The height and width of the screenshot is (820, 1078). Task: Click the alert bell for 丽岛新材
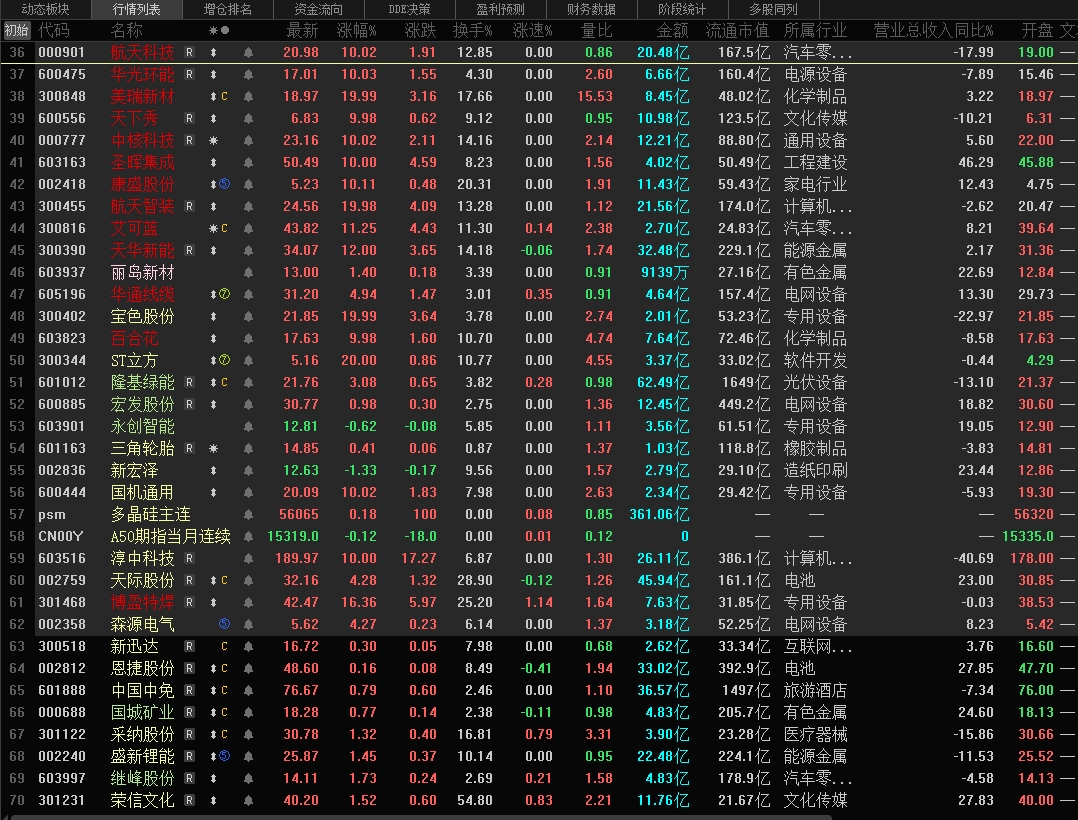tap(248, 272)
